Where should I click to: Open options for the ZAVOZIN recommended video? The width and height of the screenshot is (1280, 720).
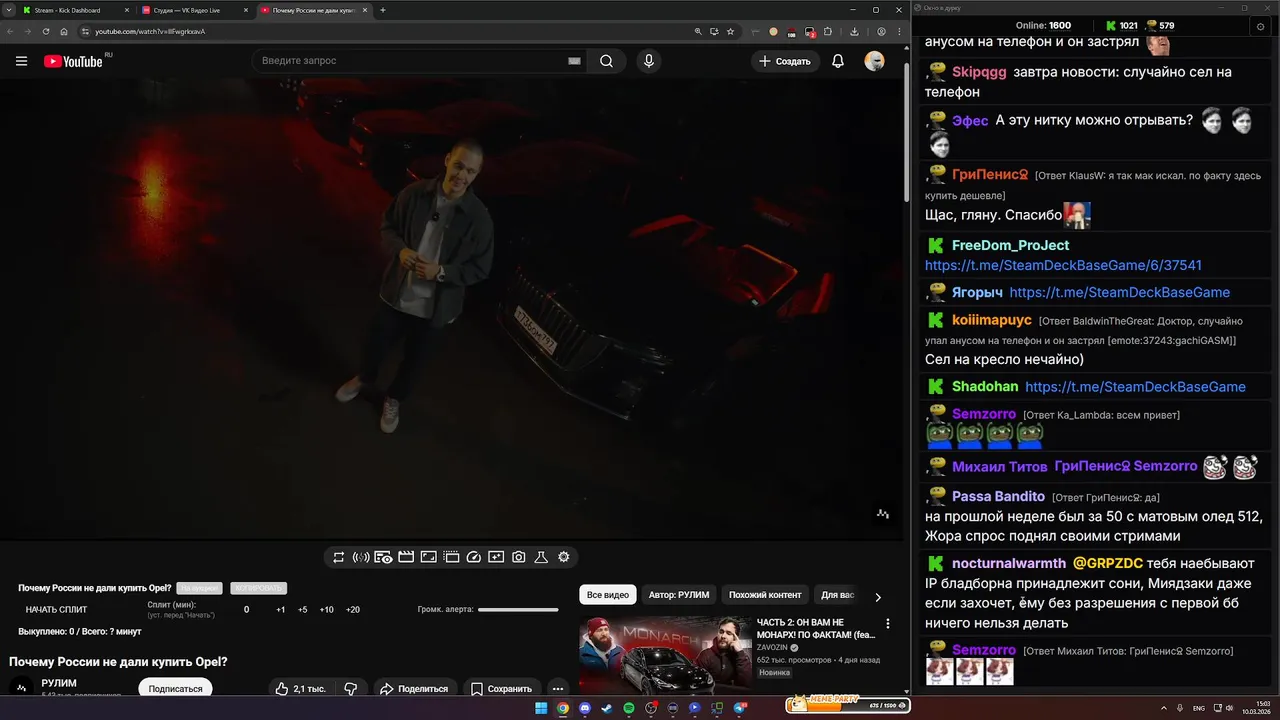point(887,624)
